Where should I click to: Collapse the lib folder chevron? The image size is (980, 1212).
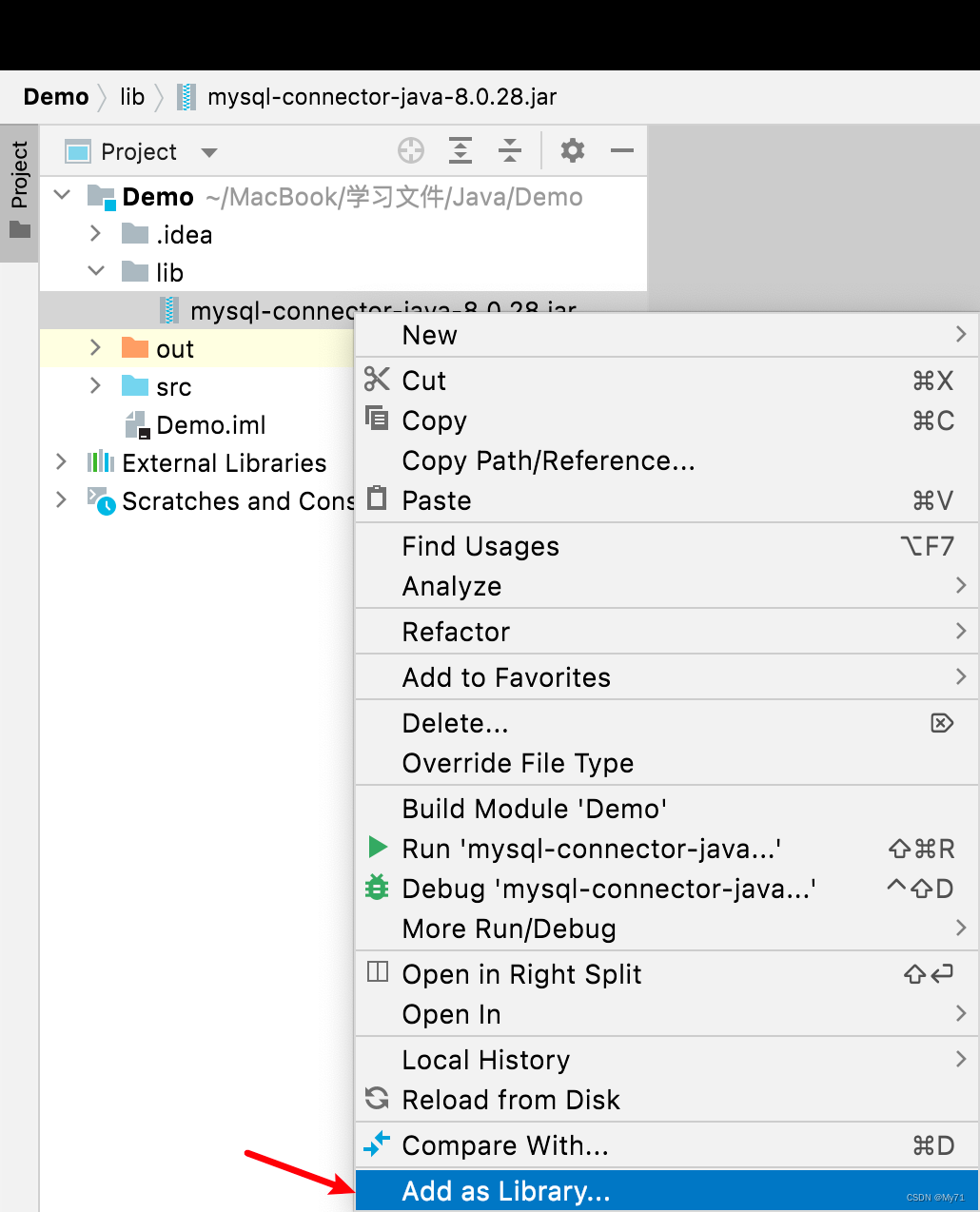click(96, 271)
